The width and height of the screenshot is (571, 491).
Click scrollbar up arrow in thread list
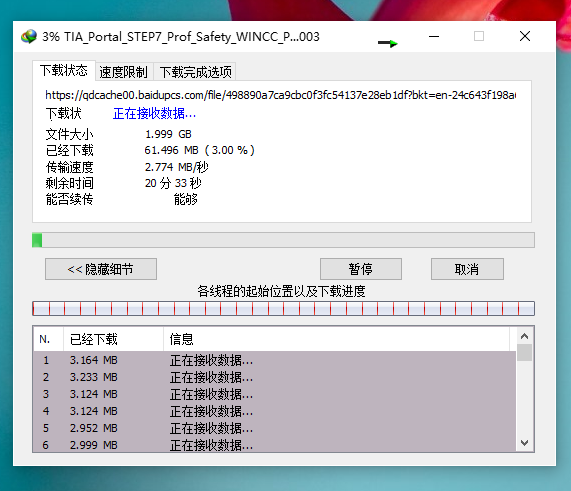pyautogui.click(x=524, y=336)
